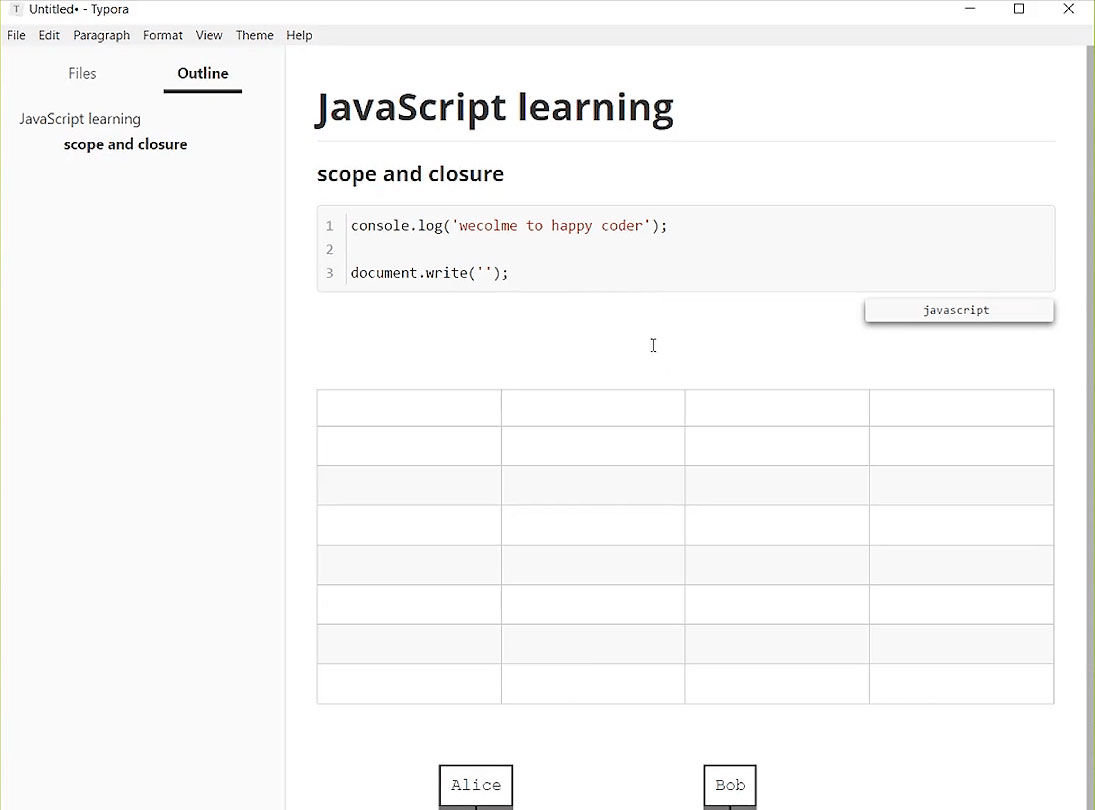Place cursor in the console.log code line
Viewport: 1095px width, 810px height.
(508, 226)
